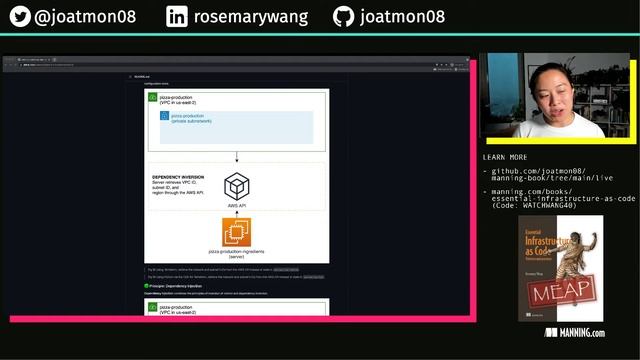Open the @joatmon08 Twitter handle
This screenshot has width=640, height=360.
click(85, 17)
